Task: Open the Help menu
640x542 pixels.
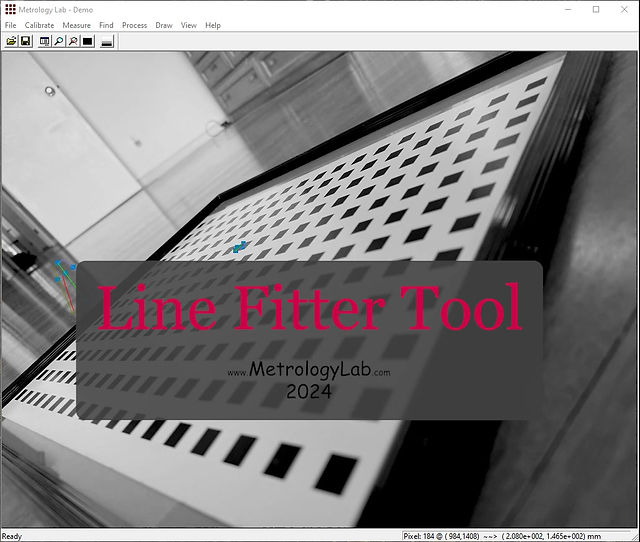Action: 213,25
